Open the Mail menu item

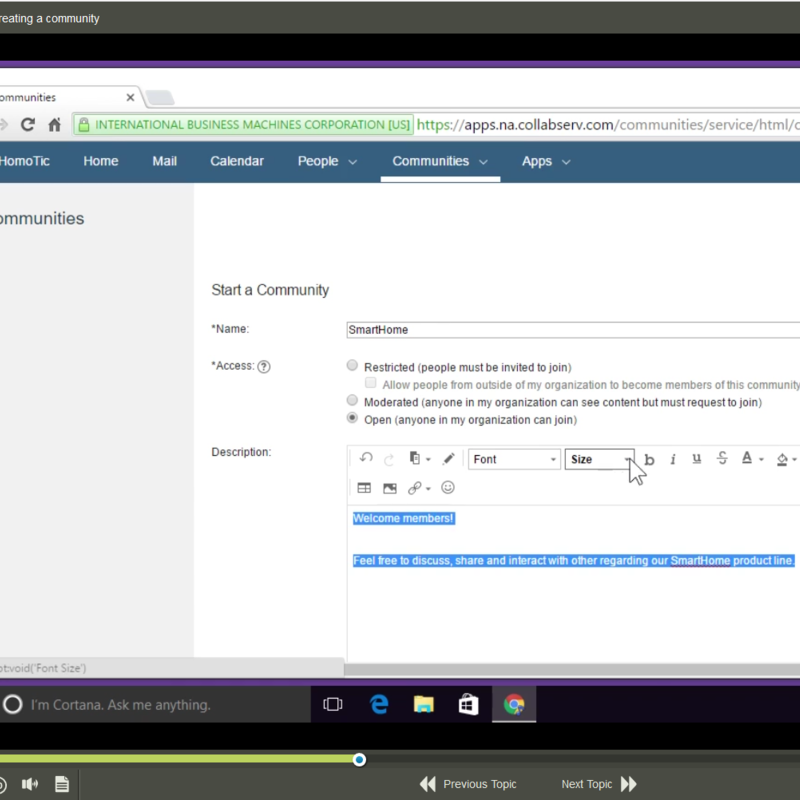point(164,161)
